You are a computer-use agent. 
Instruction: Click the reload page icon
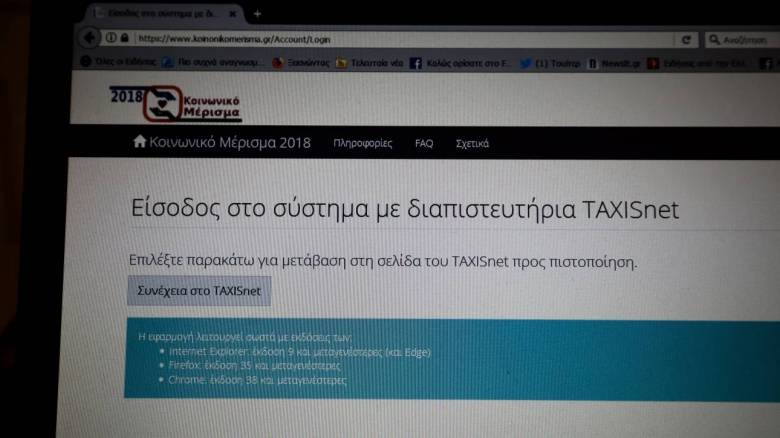click(x=686, y=39)
